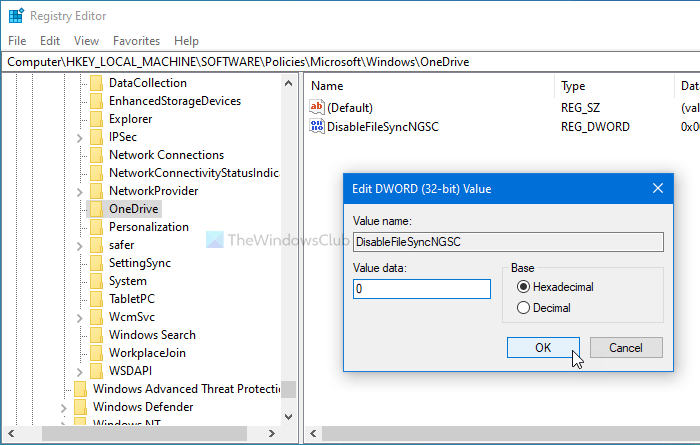Choose the Decimal base option

pyautogui.click(x=524, y=308)
